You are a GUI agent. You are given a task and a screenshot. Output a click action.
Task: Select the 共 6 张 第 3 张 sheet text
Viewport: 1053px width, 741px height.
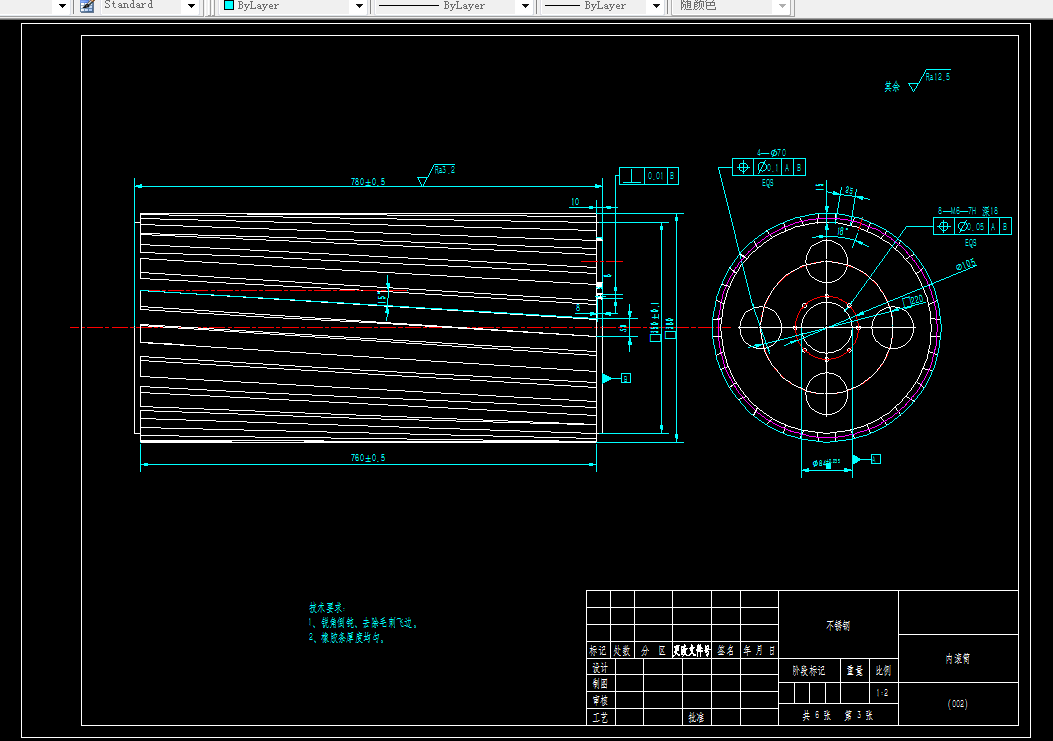(x=837, y=715)
